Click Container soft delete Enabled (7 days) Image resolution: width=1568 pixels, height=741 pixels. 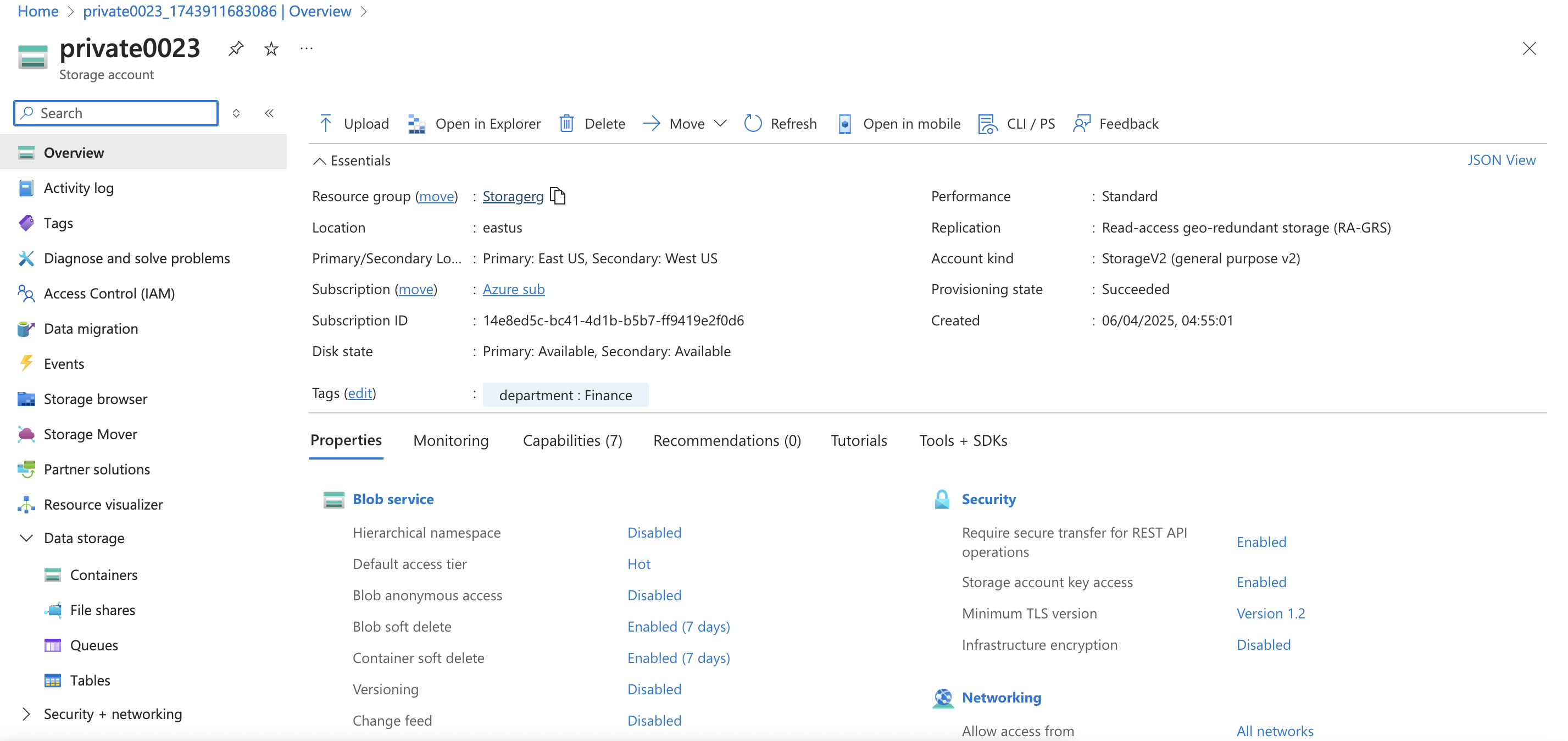[679, 658]
